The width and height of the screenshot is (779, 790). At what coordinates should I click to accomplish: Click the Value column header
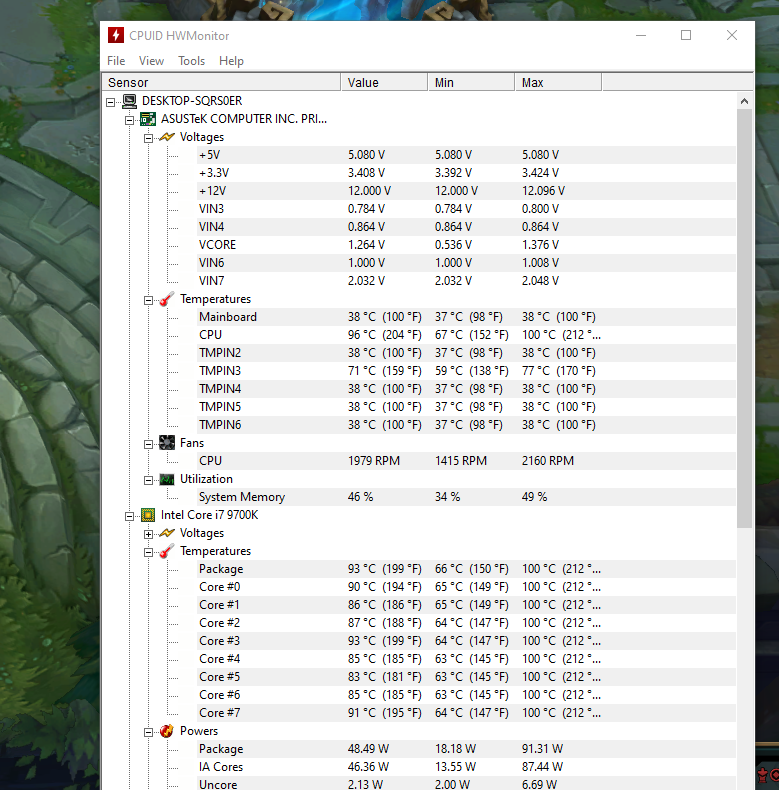(384, 83)
